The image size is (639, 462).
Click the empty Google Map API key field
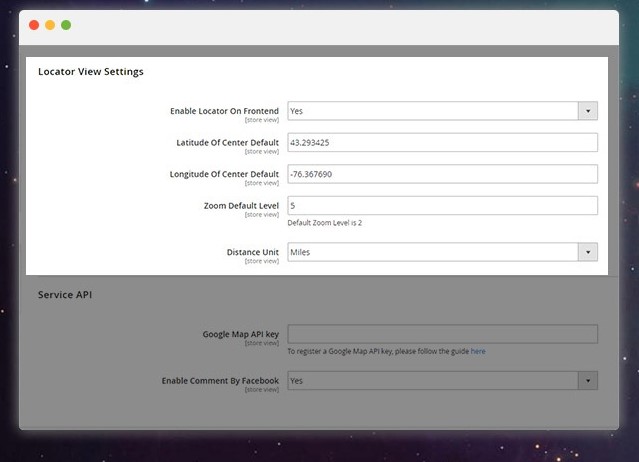442,334
